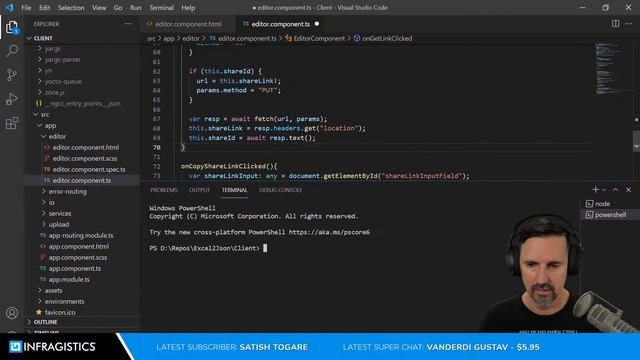Screen dimensions: 640x360
Task: Open the Extensions view
Action: (x=12, y=123)
